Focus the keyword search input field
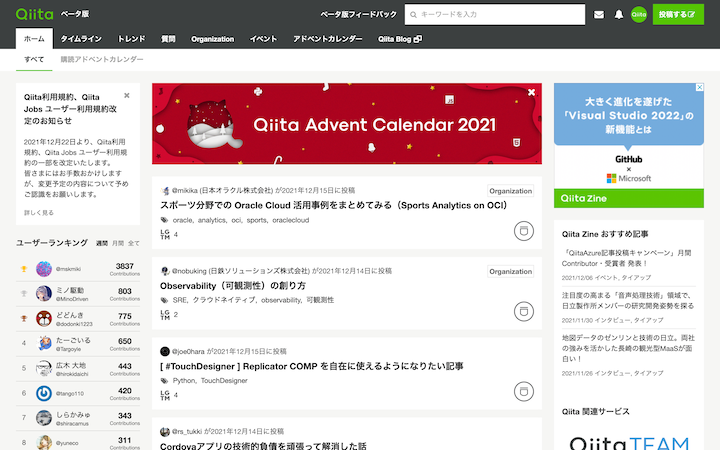Screen dimensions: 720x450 click(495, 15)
